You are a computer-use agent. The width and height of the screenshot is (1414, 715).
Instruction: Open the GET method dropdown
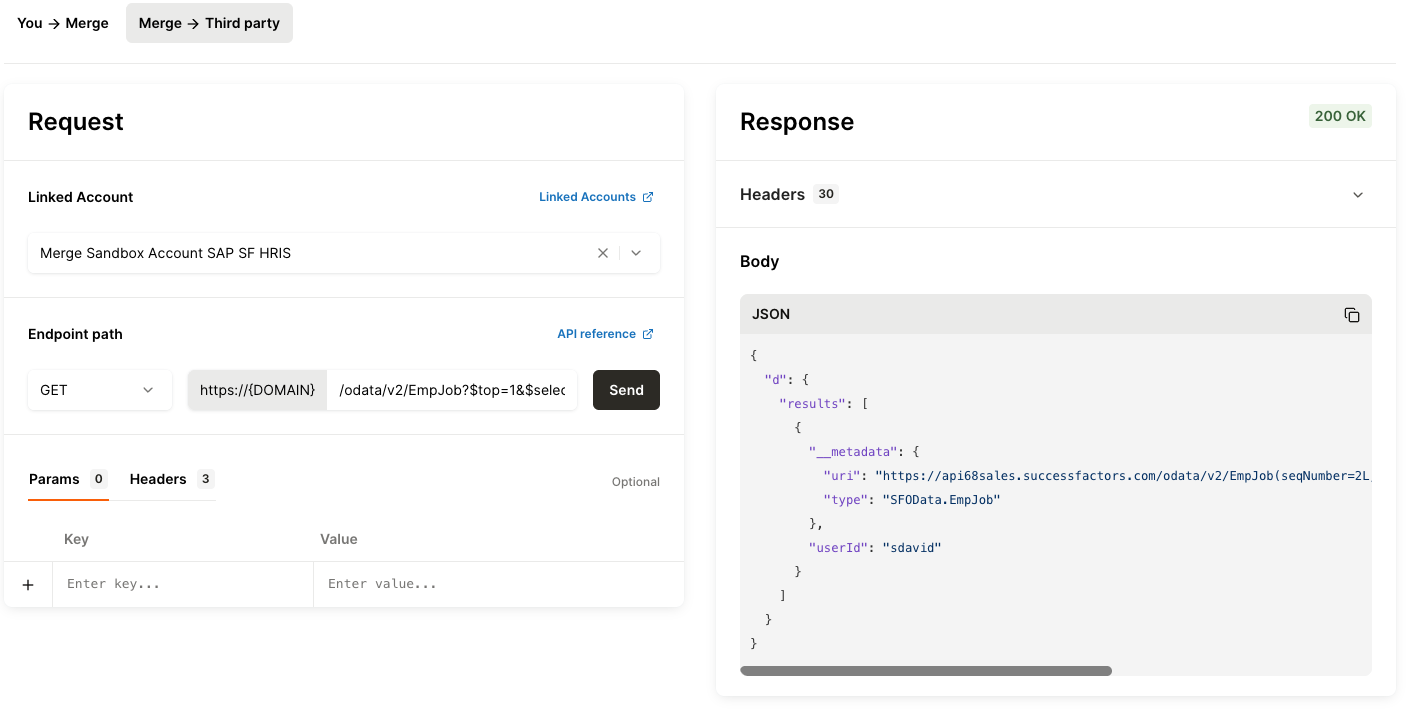coord(98,390)
